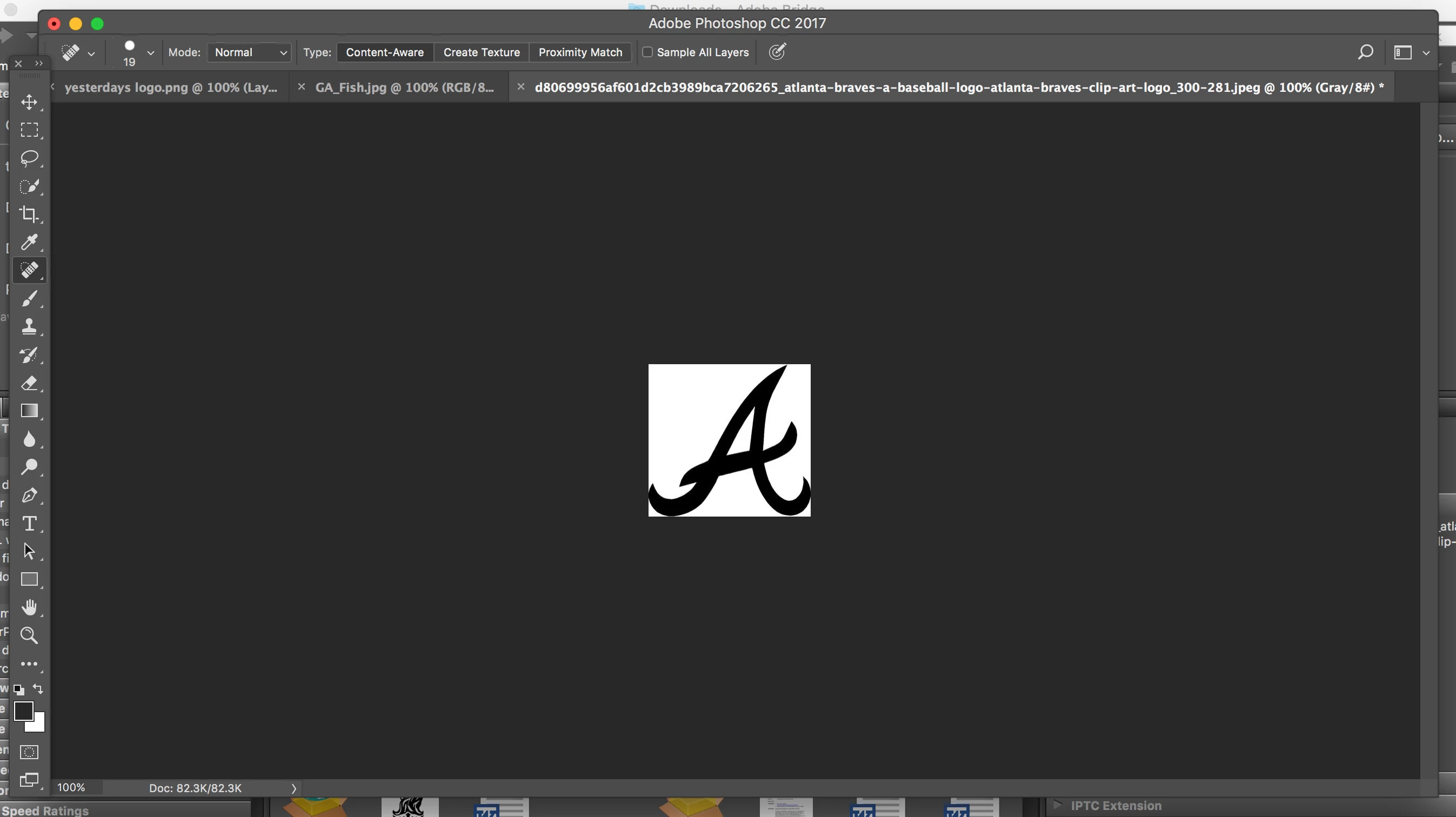
Task: Toggle Quick Mask mode icon
Action: coord(29,752)
